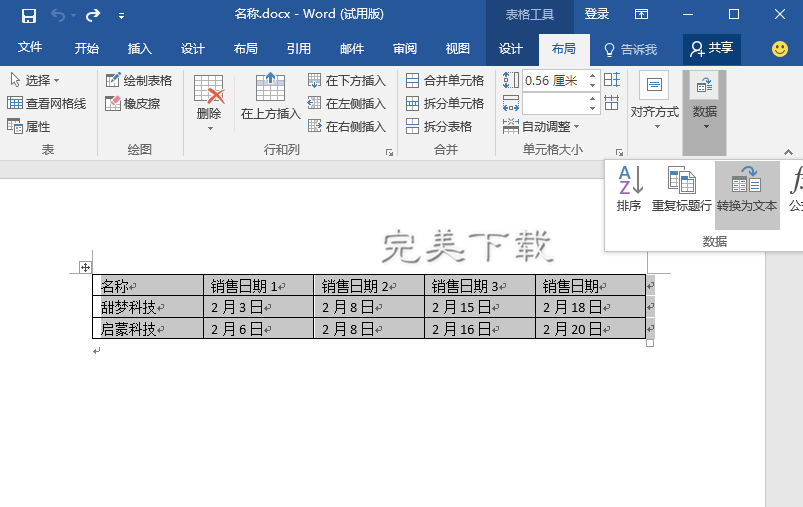The image size is (803, 507).
Task: Click the table move handle
Action: click(85, 267)
